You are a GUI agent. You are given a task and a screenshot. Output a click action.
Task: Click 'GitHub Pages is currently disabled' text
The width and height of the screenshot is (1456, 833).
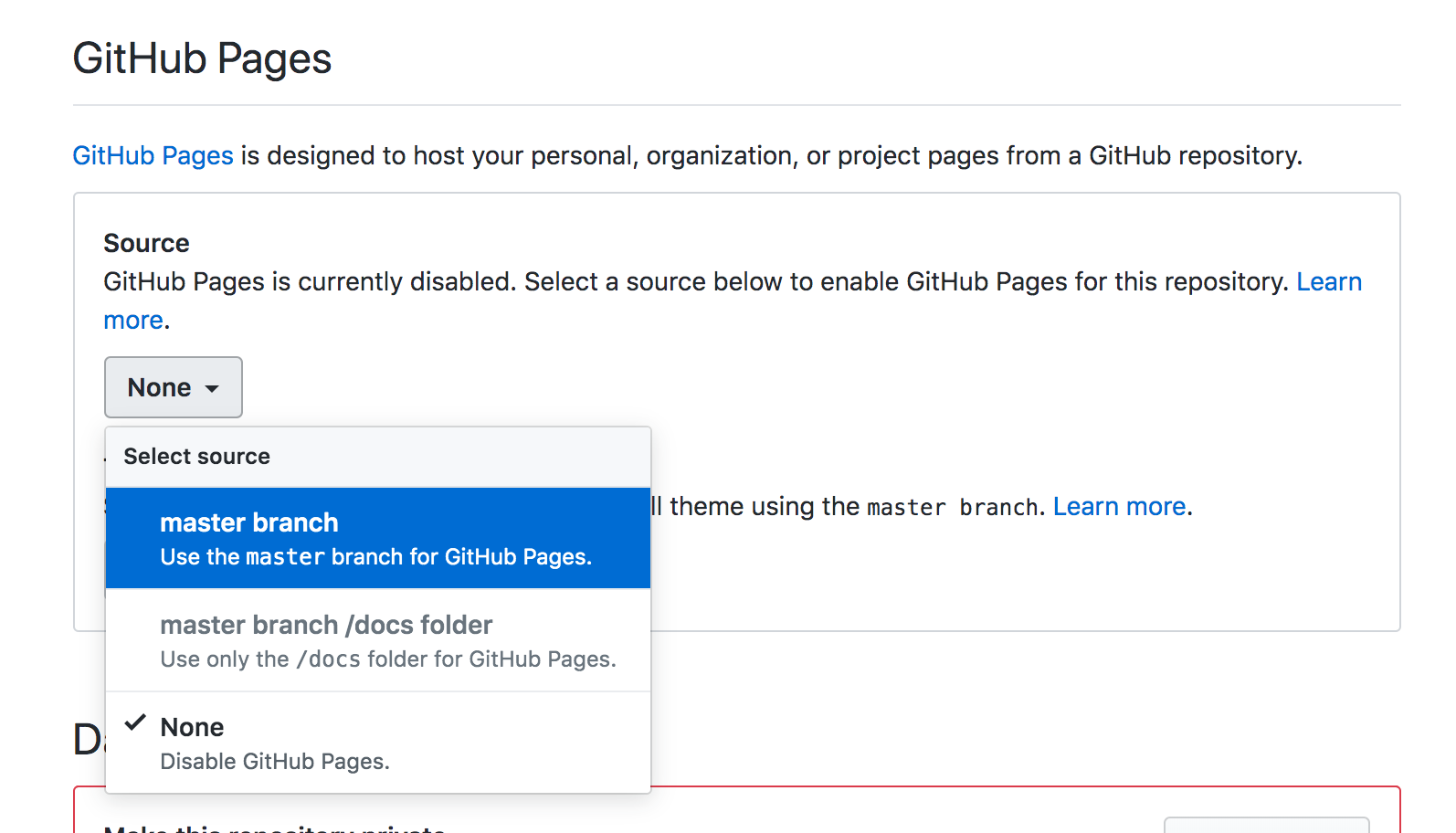tap(311, 281)
